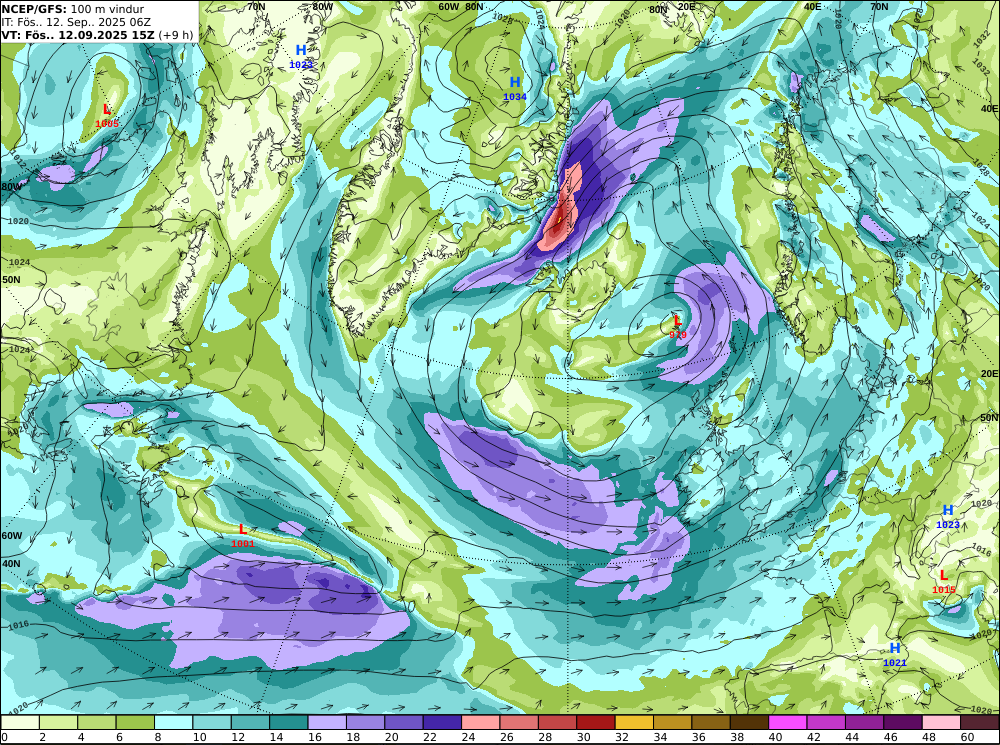Click the '80N 20E' label at the top
The height and width of the screenshot is (745, 1000).
click(672, 9)
